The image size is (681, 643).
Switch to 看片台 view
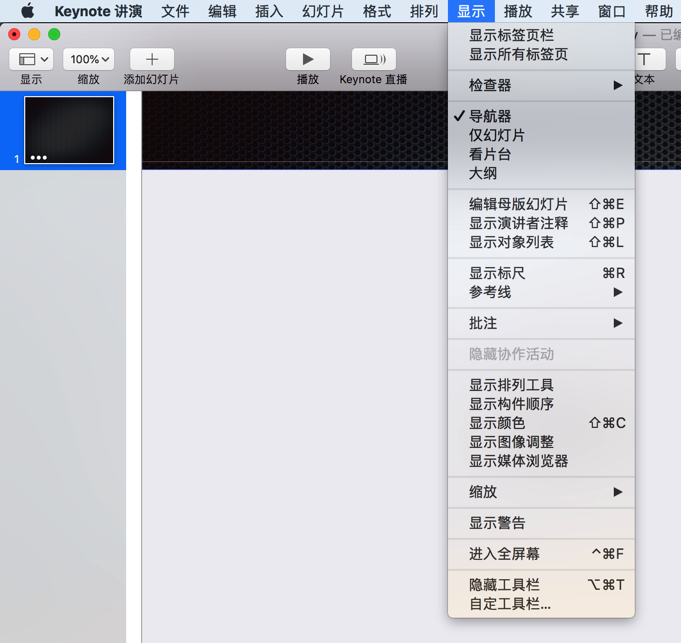(541, 155)
